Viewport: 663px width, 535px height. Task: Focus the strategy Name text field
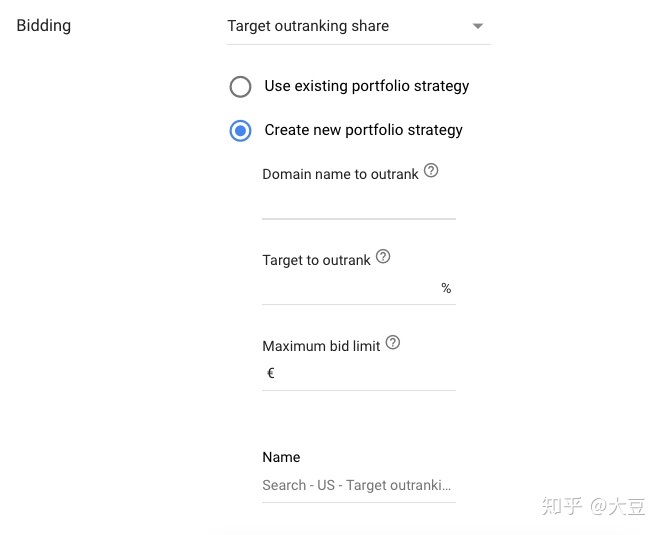(359, 486)
